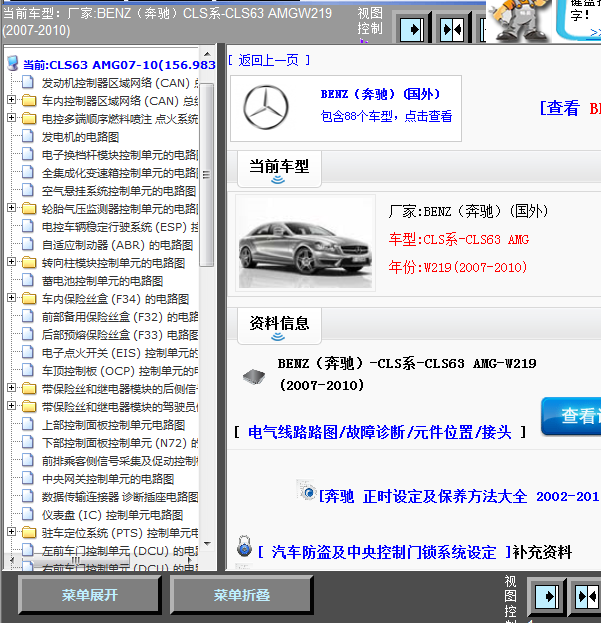The width and height of the screenshot is (601, 623).
Task: Click folder icon for 轮胎气压监测器控制单元
Action: [x=29, y=208]
